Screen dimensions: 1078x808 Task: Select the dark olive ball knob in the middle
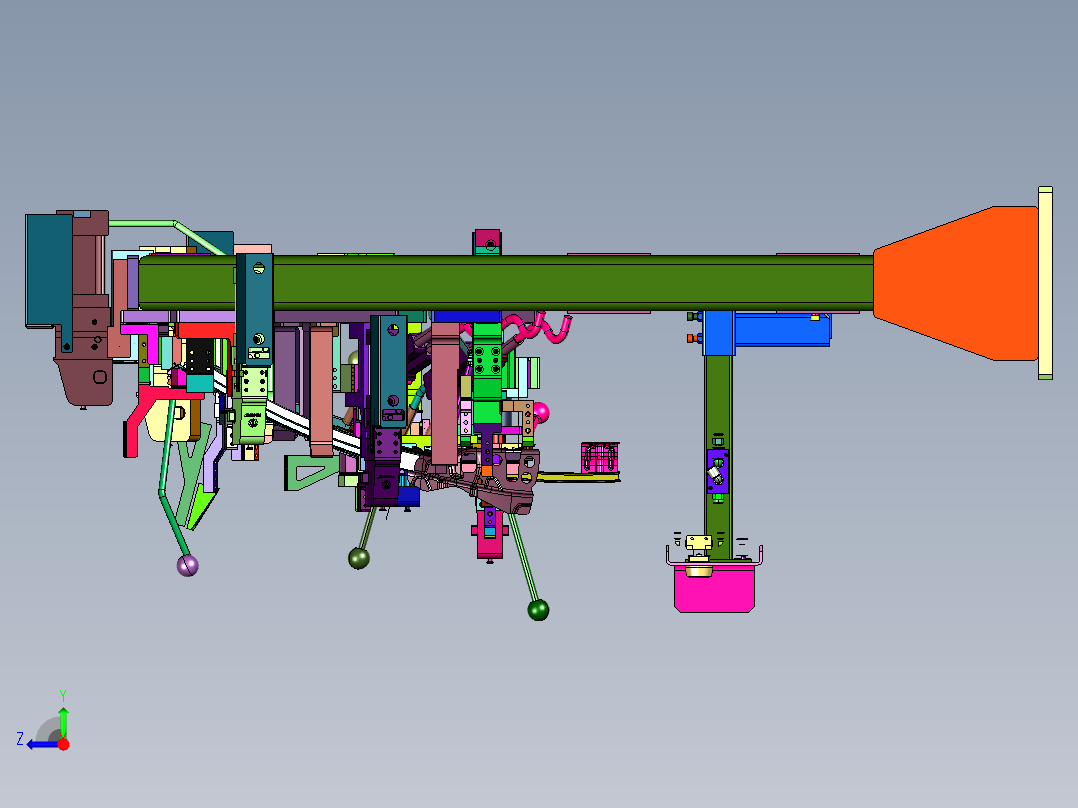click(359, 558)
